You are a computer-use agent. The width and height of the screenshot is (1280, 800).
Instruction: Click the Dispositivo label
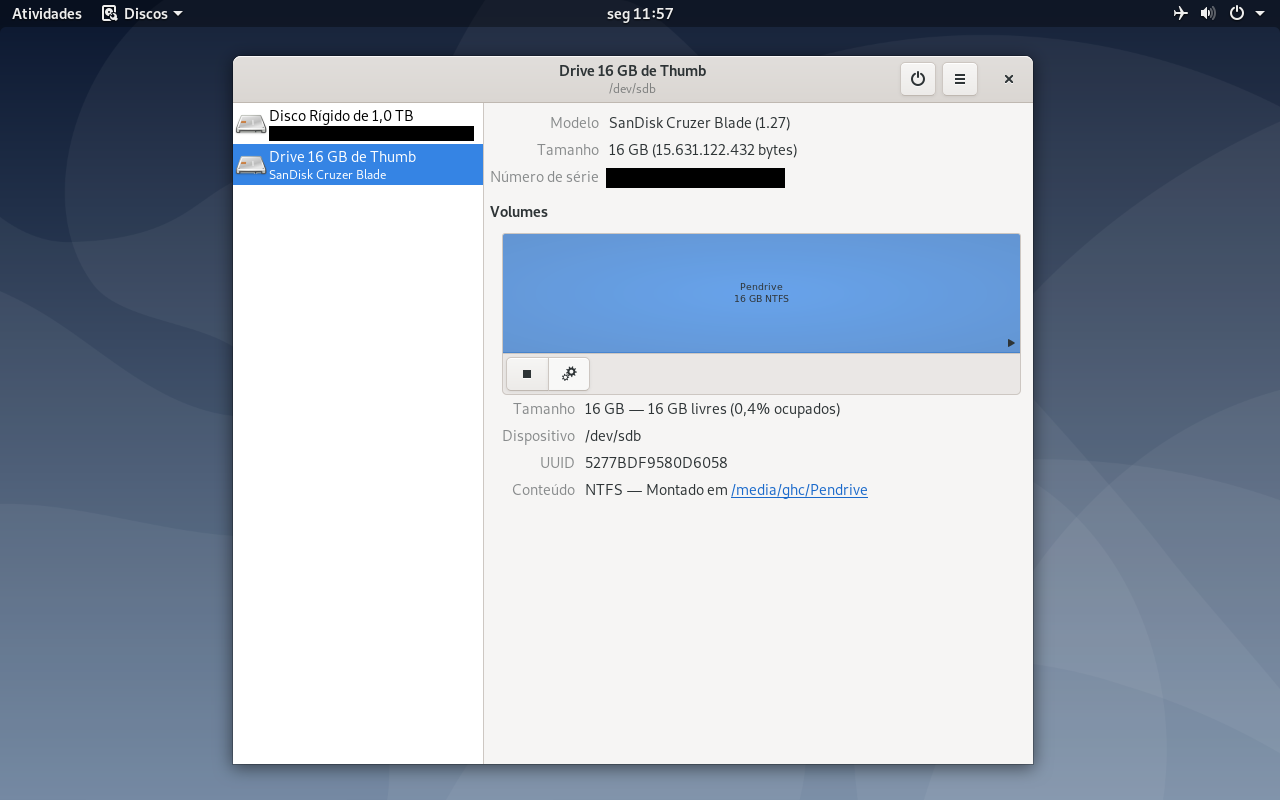point(538,436)
